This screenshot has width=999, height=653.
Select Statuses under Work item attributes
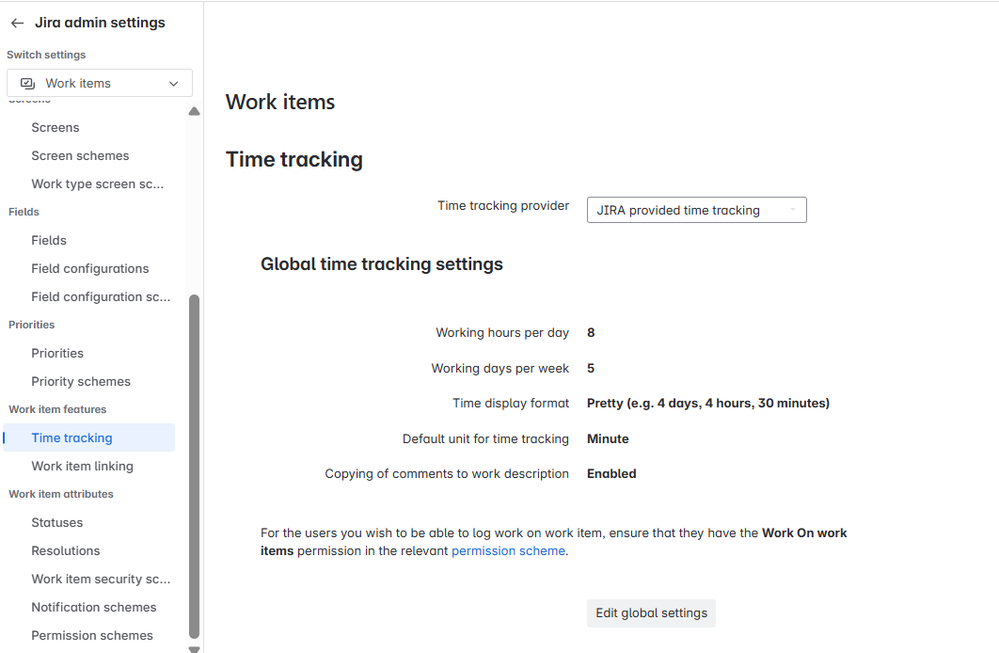point(57,522)
